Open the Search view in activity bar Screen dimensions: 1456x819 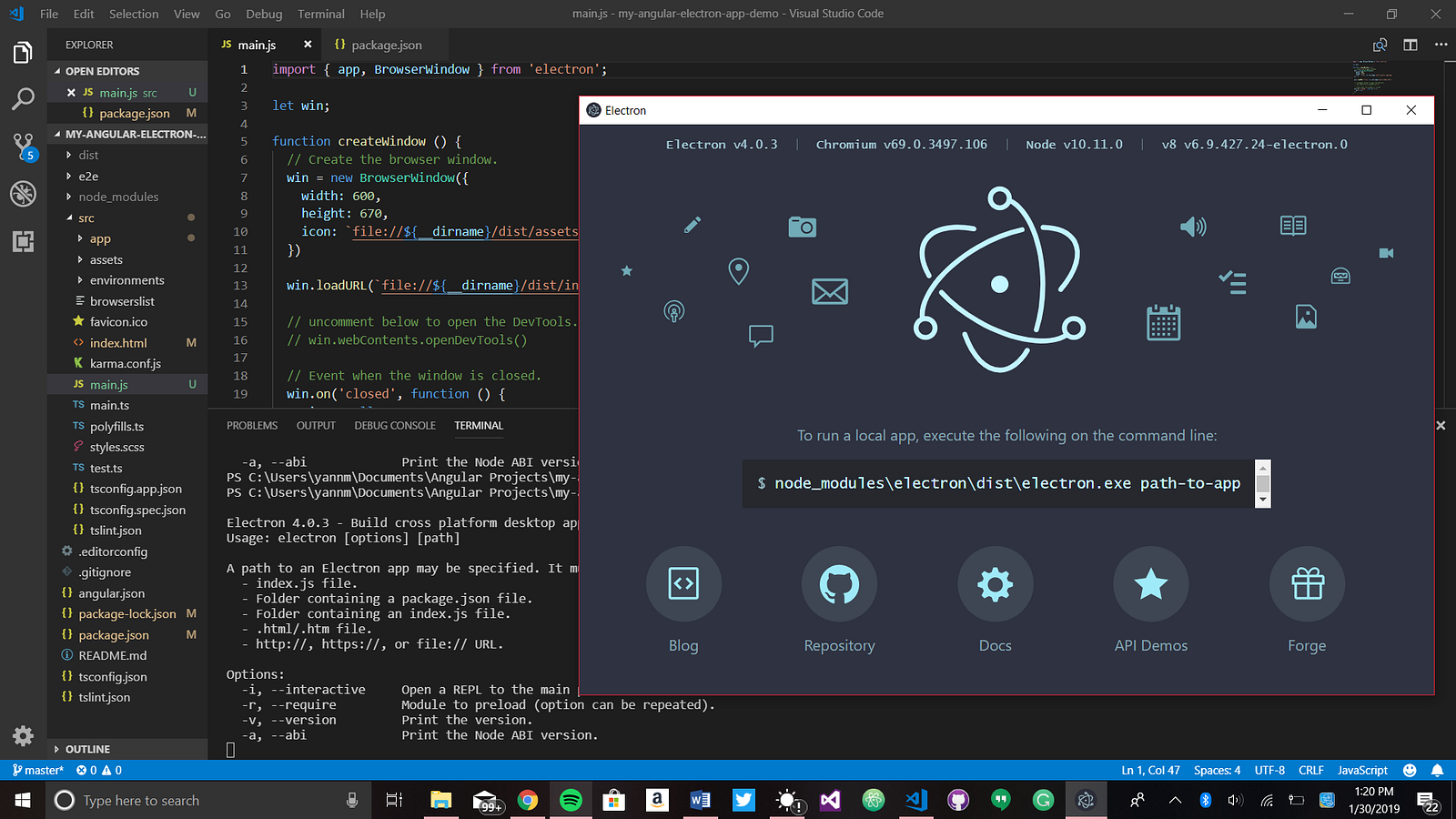point(23,98)
